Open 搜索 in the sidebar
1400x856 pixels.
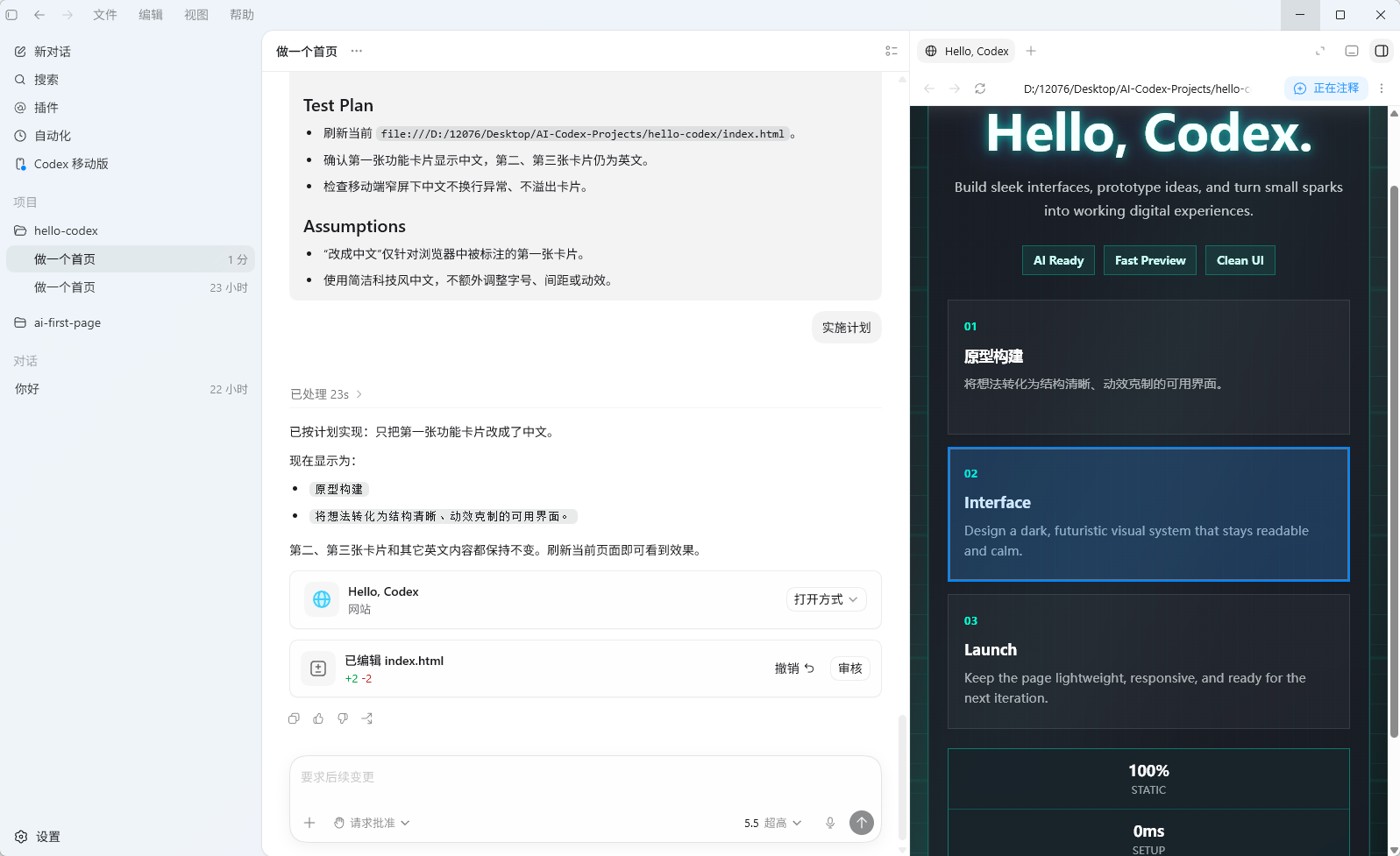pos(130,80)
